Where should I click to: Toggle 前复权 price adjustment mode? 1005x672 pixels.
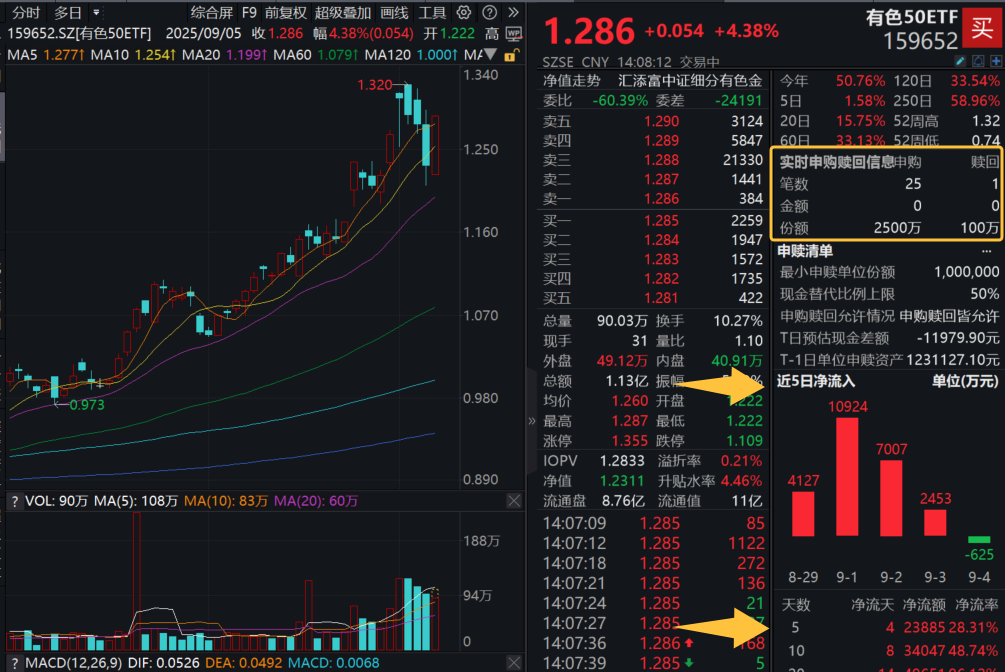pyautogui.click(x=287, y=12)
